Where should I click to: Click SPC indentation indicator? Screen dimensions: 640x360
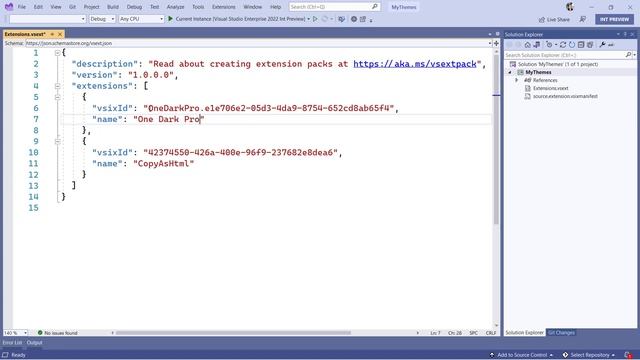pos(473,333)
